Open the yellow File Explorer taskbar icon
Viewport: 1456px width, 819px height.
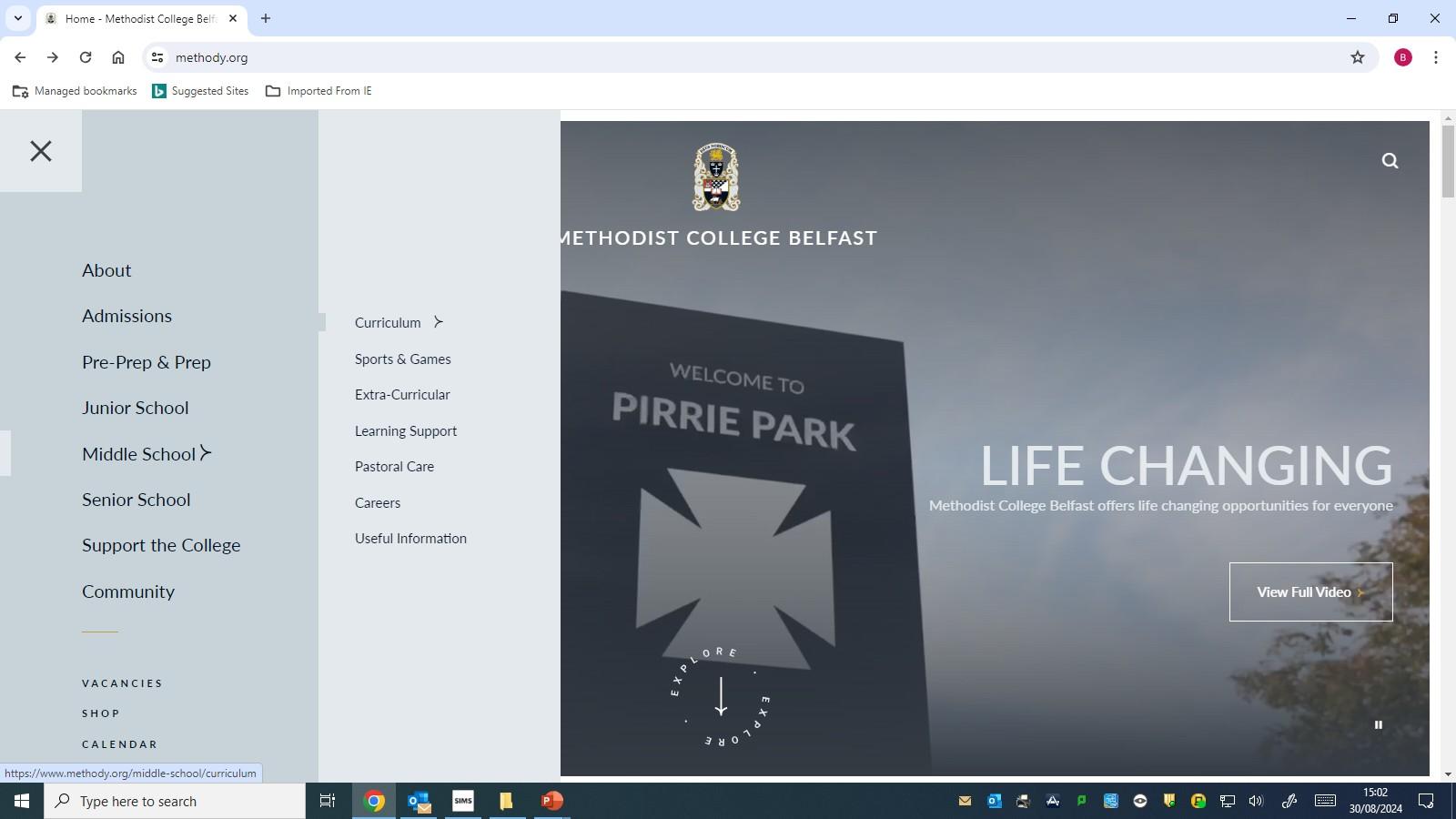[x=507, y=802]
